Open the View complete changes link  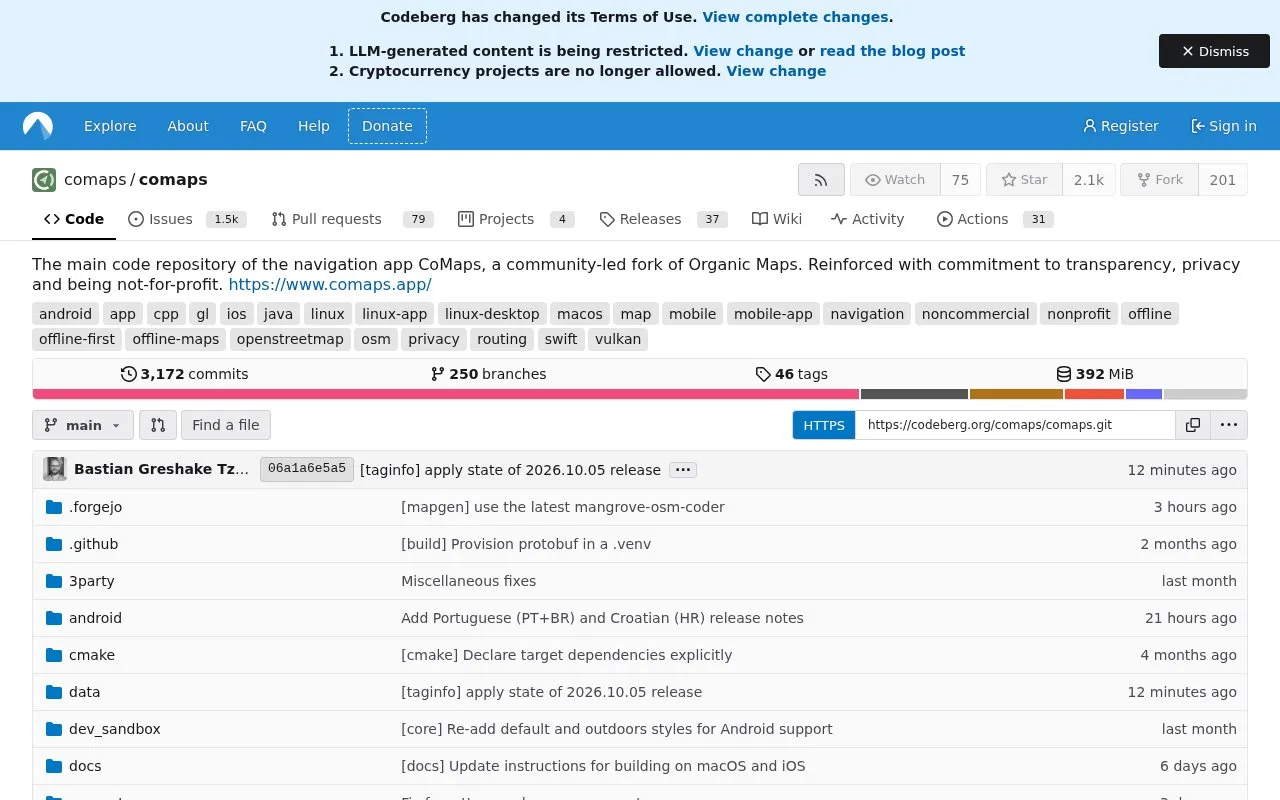pyautogui.click(x=796, y=17)
